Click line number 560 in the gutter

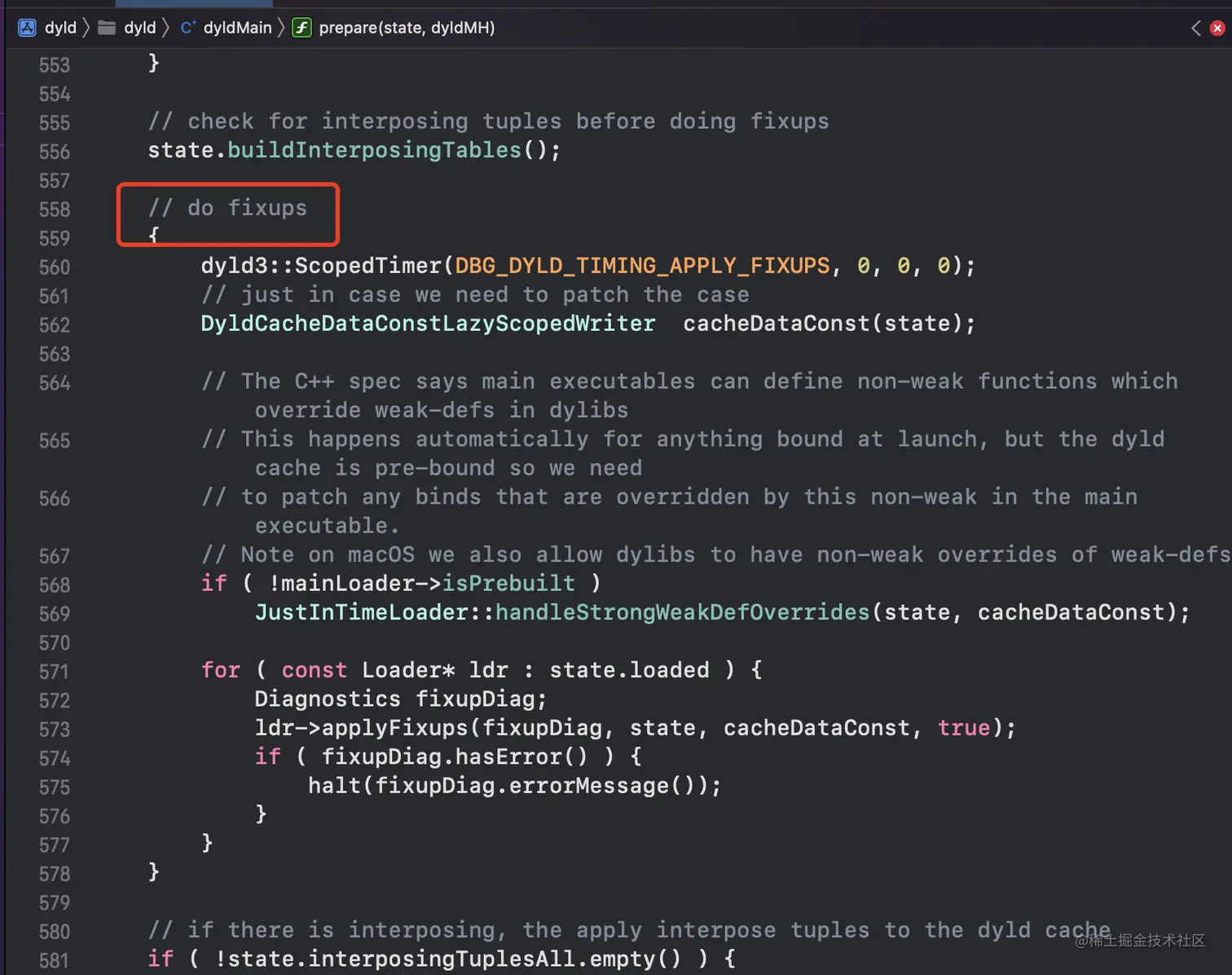point(55,267)
